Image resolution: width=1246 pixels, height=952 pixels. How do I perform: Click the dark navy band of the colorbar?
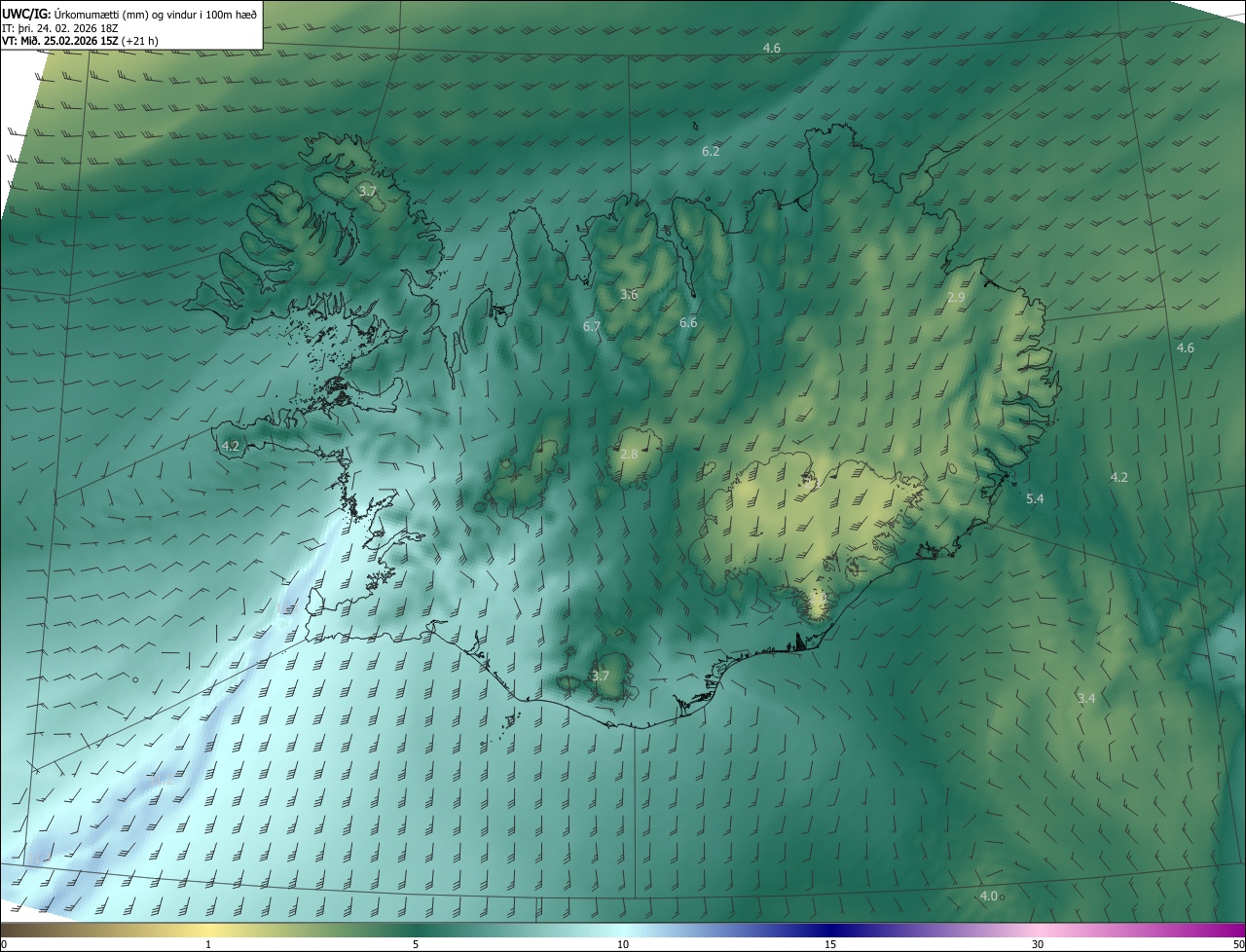tap(830, 930)
